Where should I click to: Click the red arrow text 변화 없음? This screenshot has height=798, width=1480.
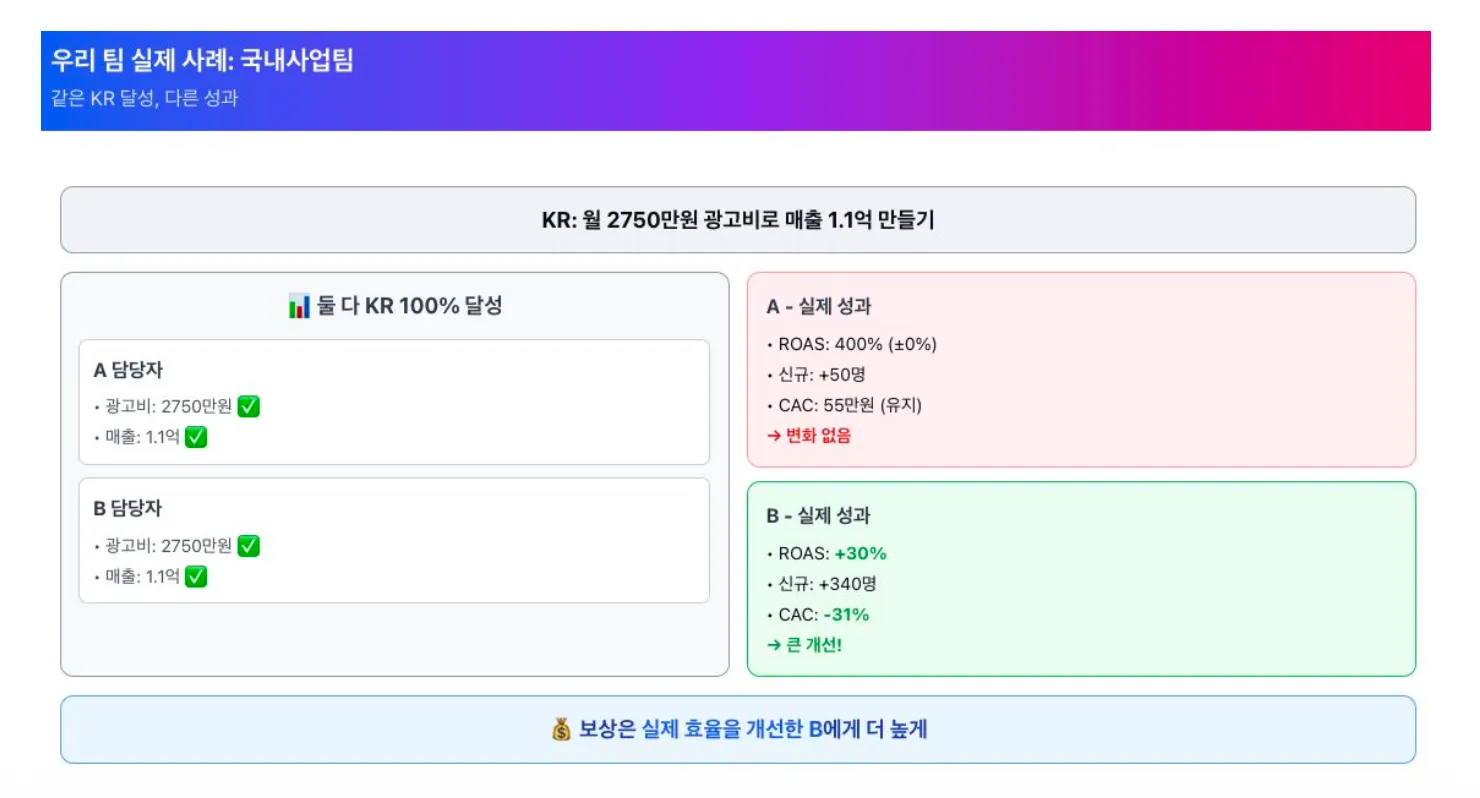pyautogui.click(x=809, y=435)
